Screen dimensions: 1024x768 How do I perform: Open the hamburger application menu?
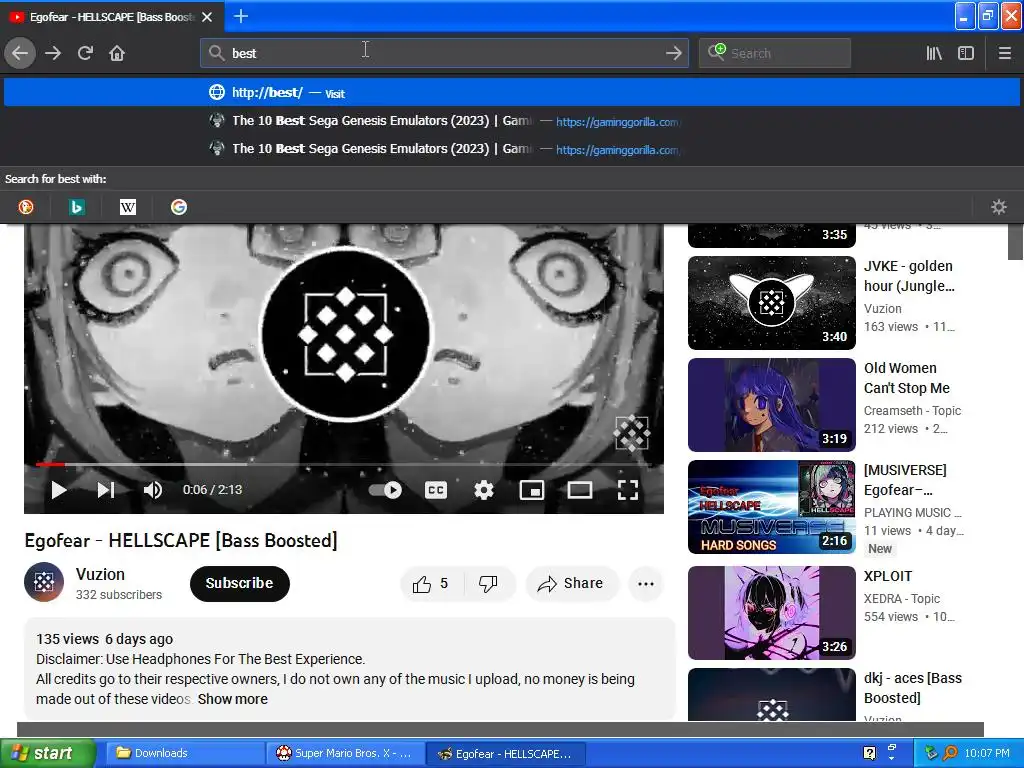1004,53
